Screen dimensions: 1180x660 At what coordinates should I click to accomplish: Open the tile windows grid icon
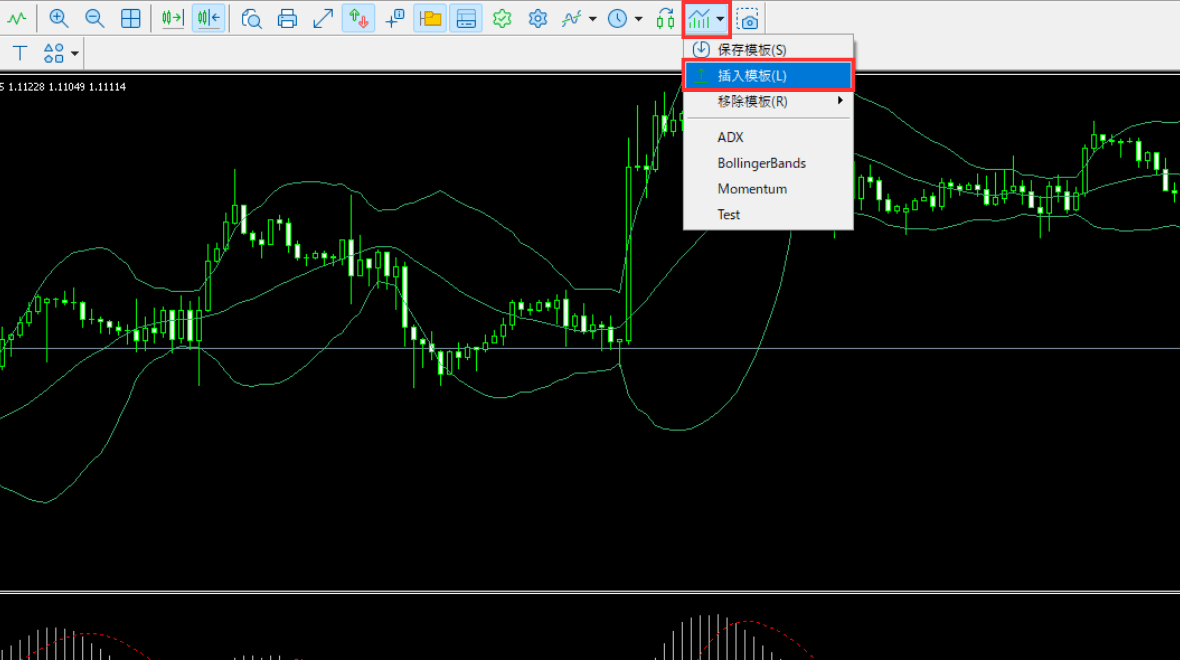point(130,18)
